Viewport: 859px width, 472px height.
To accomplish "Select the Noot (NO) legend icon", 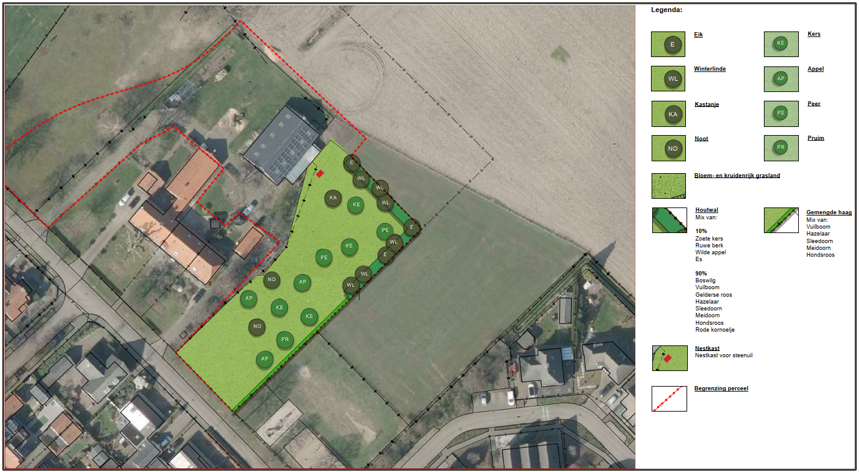I will 669,148.
